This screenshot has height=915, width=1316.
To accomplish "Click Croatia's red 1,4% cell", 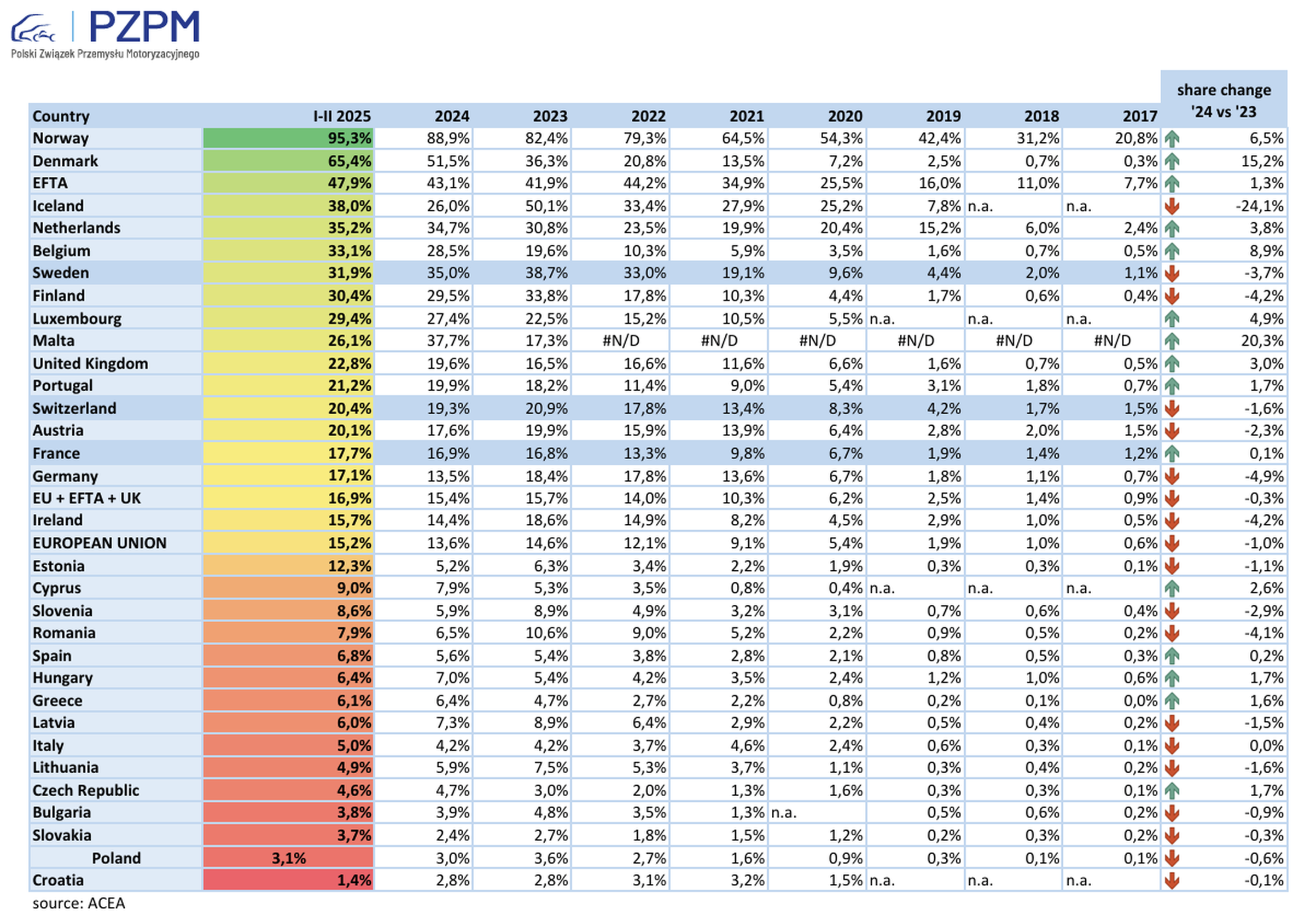I will coord(288,880).
